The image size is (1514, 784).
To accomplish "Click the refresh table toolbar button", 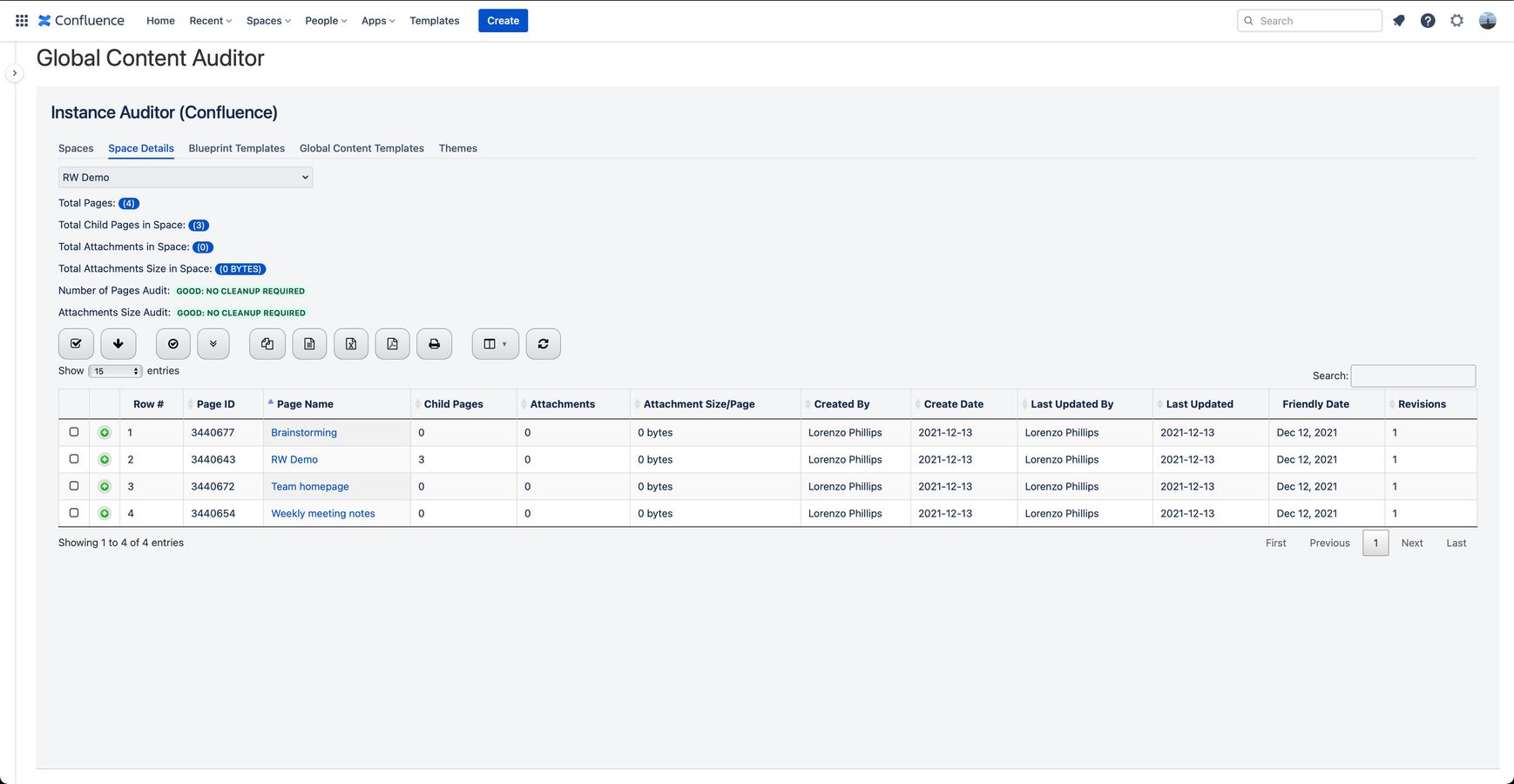I will 544,343.
